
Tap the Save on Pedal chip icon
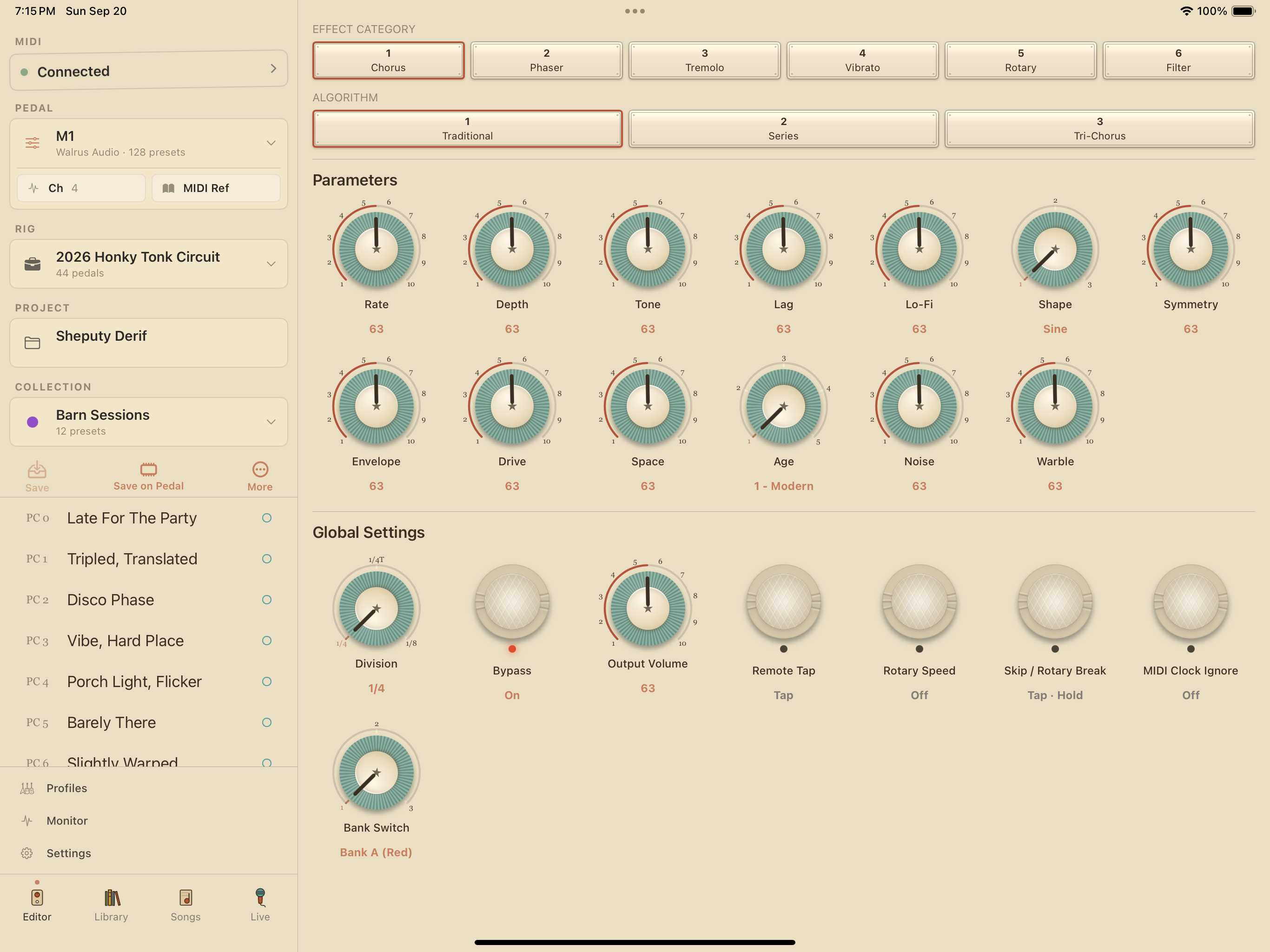pos(149,469)
